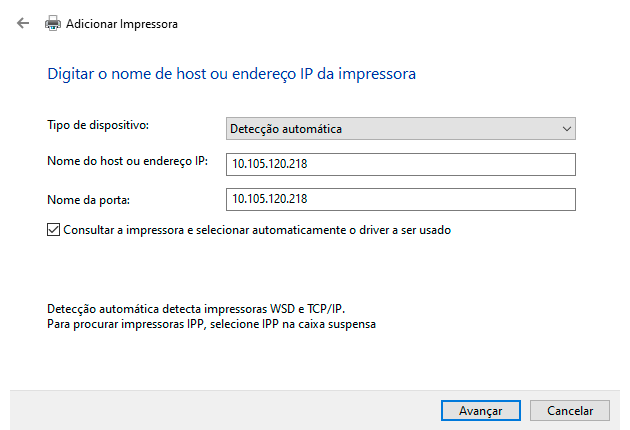Click the 10.105.120.218 text in the port field
Image resolution: width=630 pixels, height=430 pixels.
tap(269, 199)
